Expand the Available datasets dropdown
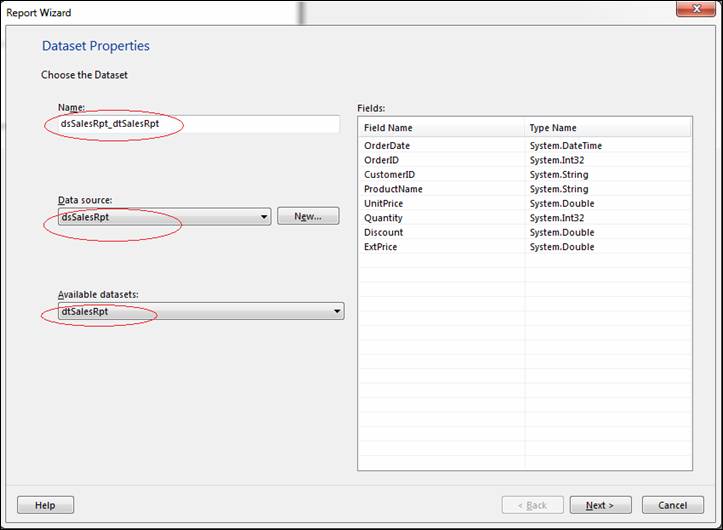Viewport: 723px width, 530px height. point(201,311)
